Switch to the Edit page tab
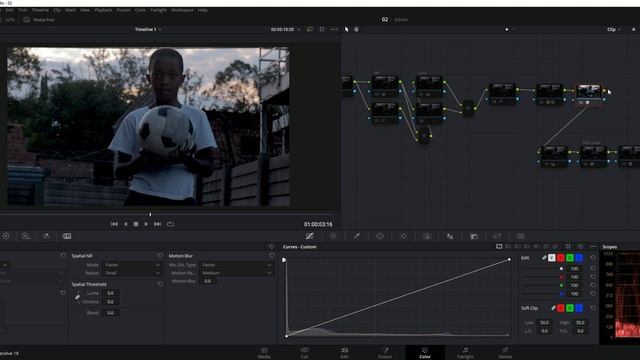 (x=344, y=353)
